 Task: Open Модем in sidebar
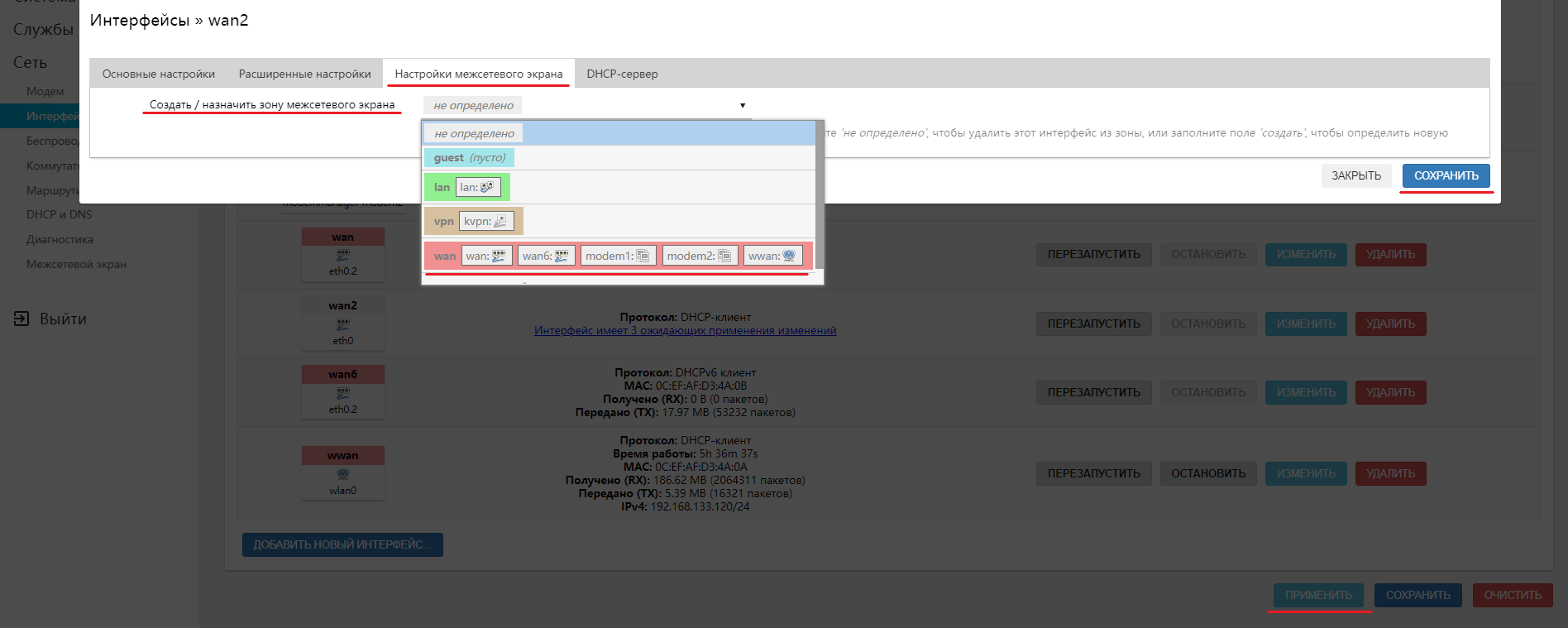(x=45, y=91)
